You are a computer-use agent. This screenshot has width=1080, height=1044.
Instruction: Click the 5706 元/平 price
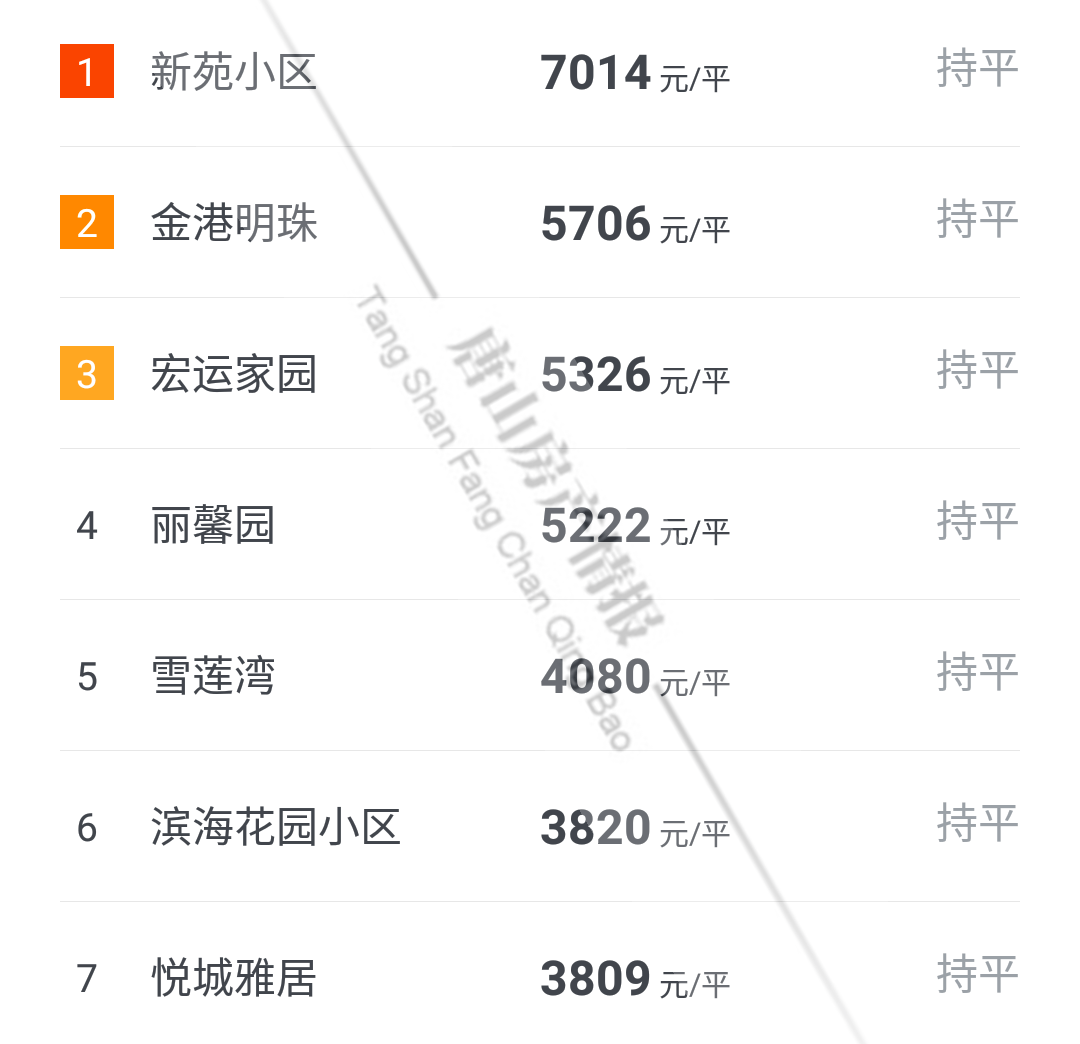coord(634,224)
